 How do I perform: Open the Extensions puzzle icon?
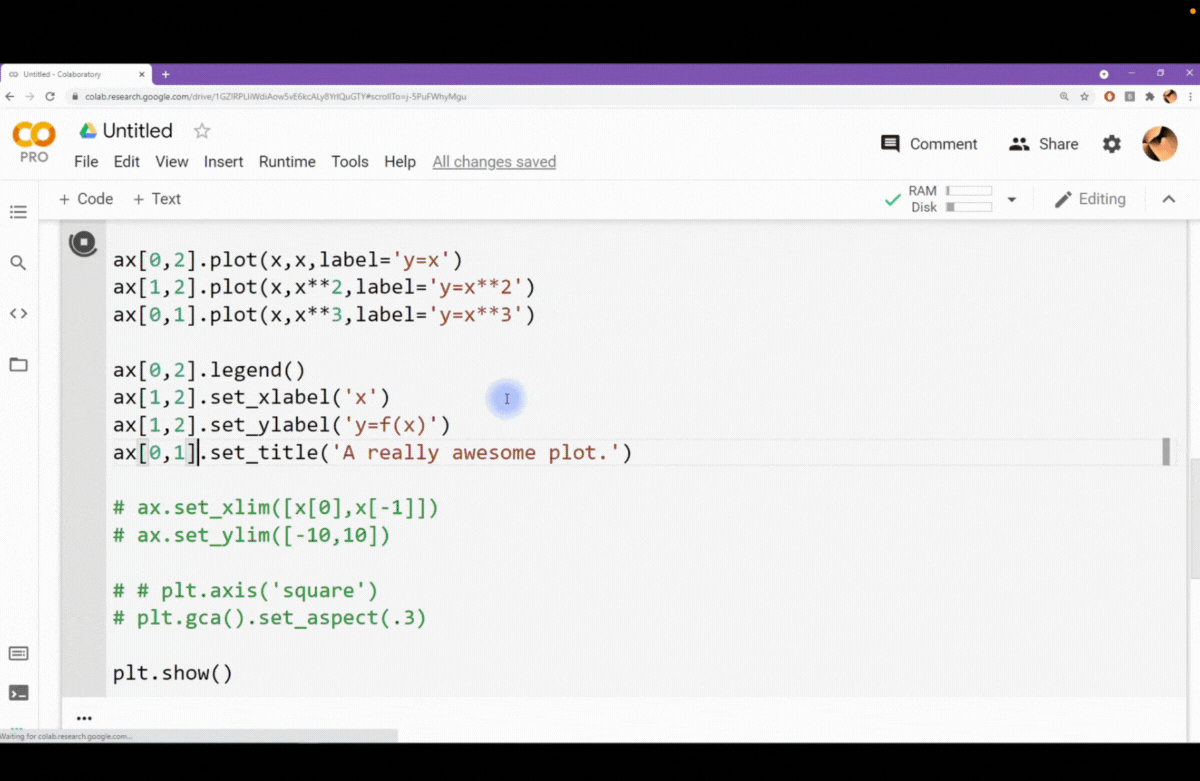coord(1150,97)
